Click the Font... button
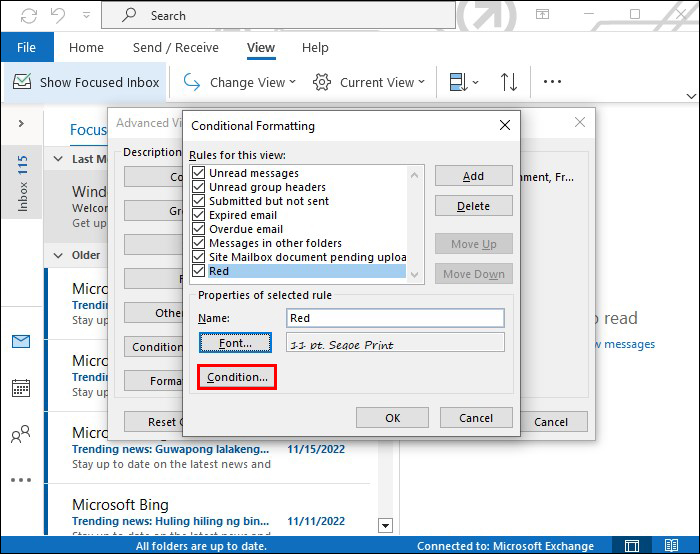This screenshot has height=554, width=700. (235, 343)
